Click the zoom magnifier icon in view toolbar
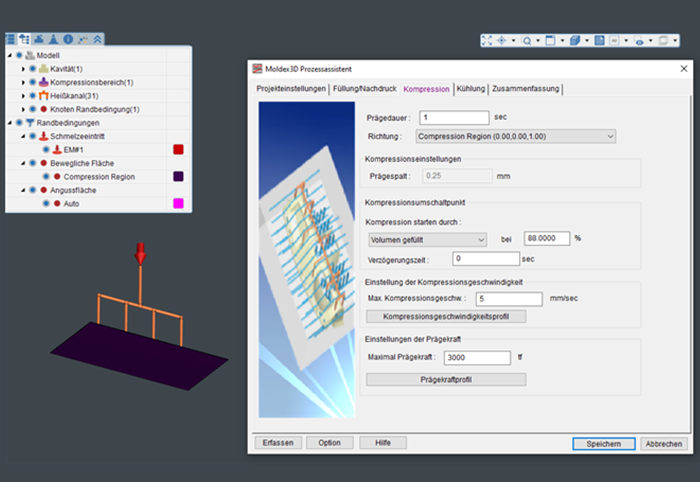700x482 pixels. coord(527,41)
